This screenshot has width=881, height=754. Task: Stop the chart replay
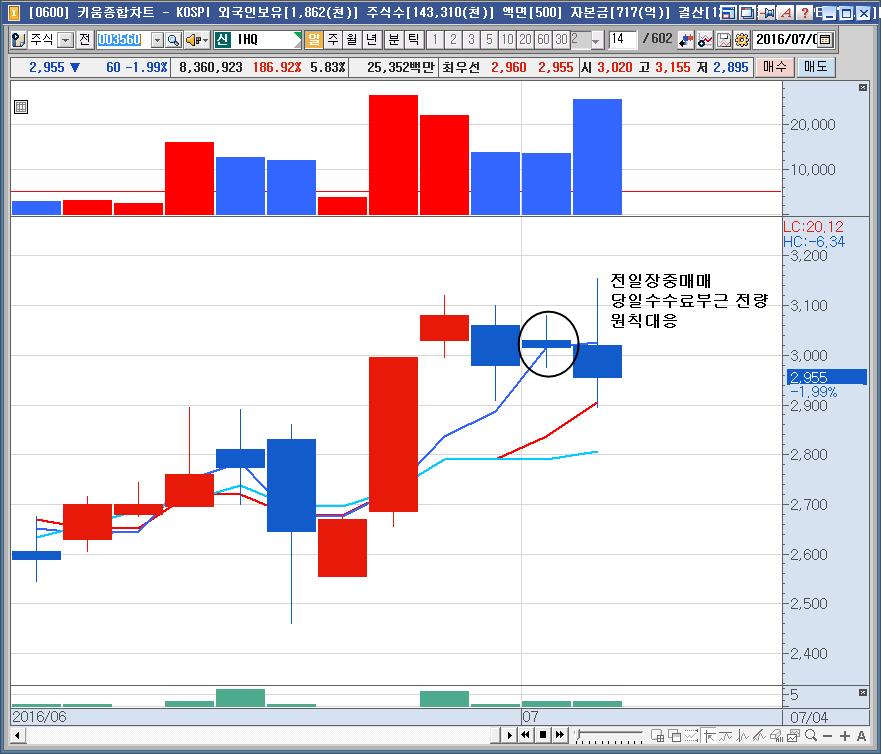543,735
